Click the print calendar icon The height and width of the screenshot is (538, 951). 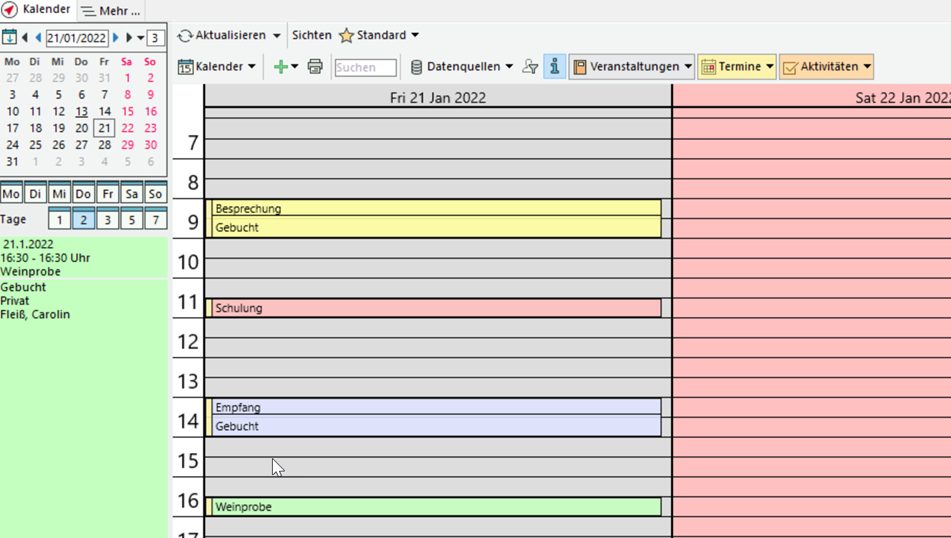315,67
